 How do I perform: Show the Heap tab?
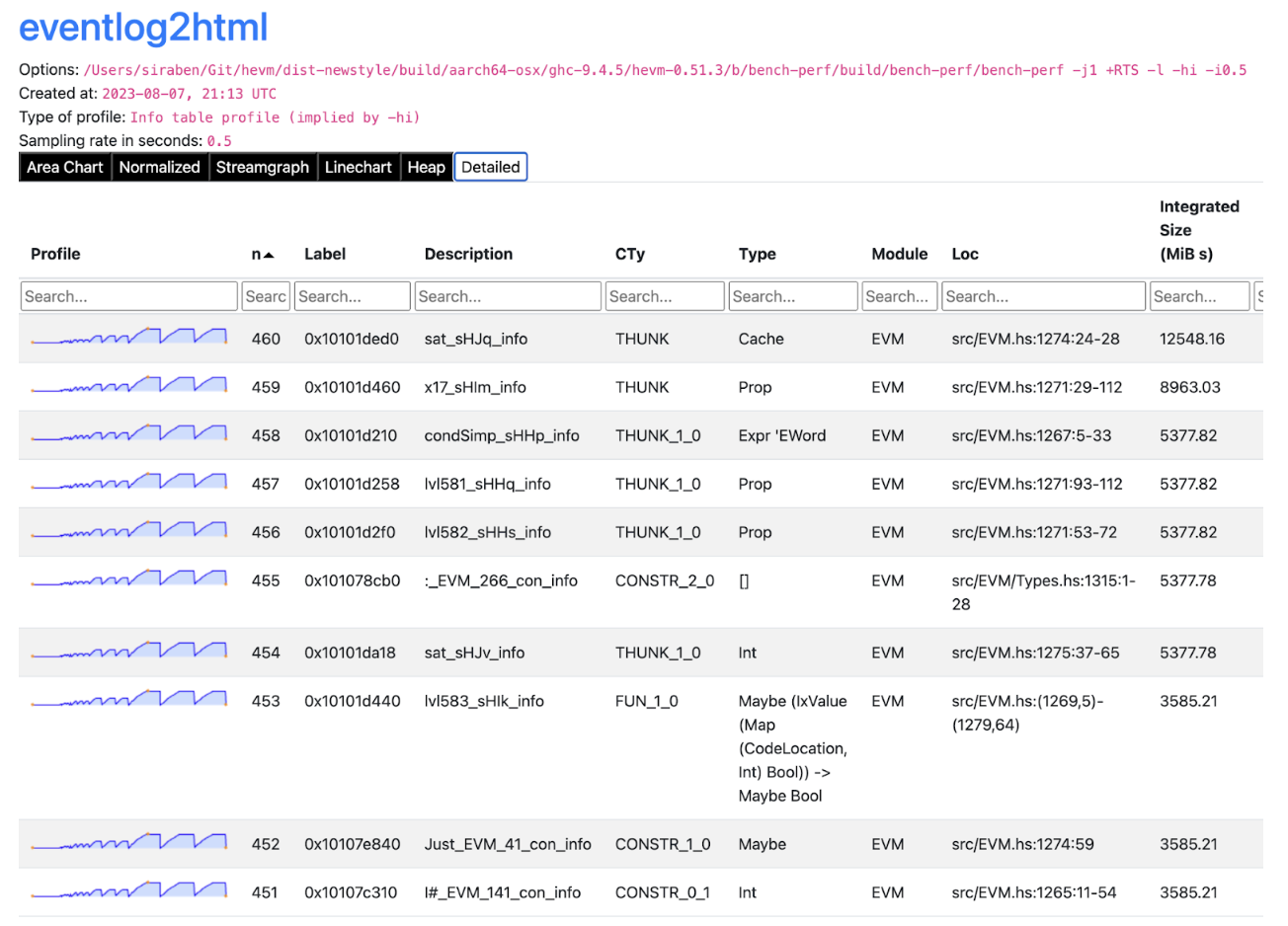click(x=426, y=167)
